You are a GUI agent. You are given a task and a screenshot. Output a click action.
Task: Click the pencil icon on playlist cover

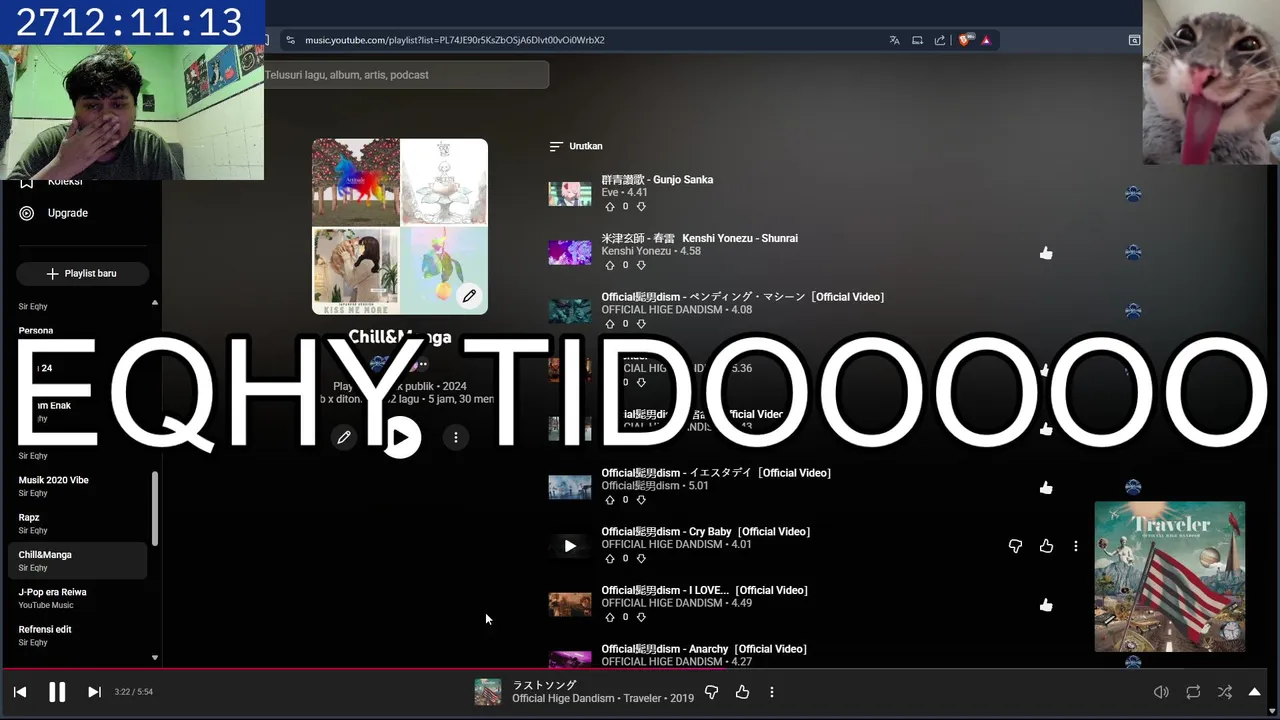(x=469, y=296)
